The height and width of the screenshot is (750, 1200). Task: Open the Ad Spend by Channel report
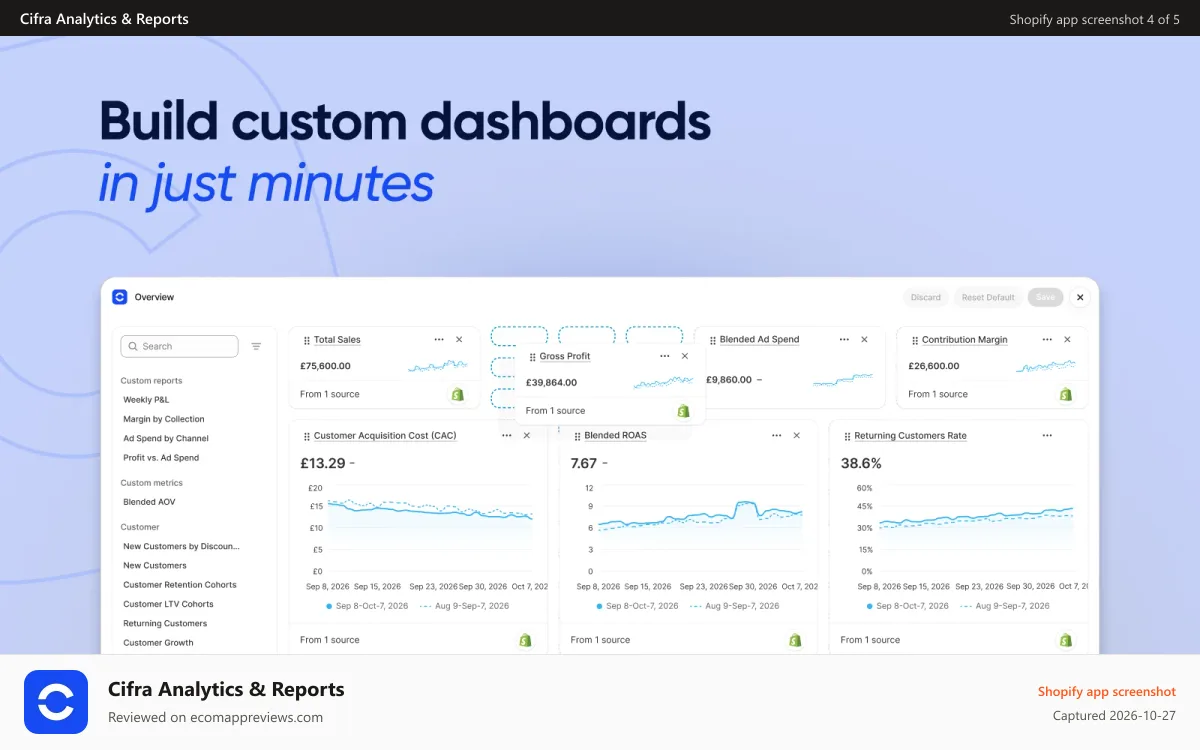tap(166, 438)
